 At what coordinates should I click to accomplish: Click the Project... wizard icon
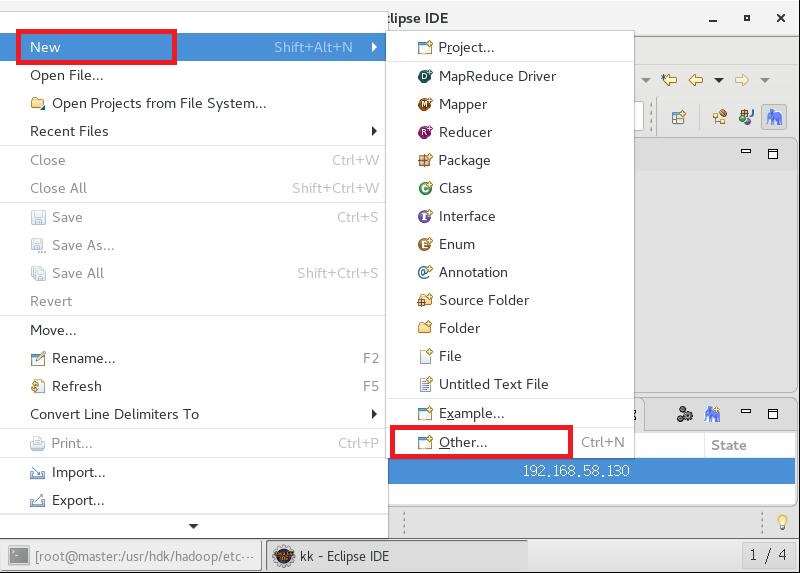[425, 47]
